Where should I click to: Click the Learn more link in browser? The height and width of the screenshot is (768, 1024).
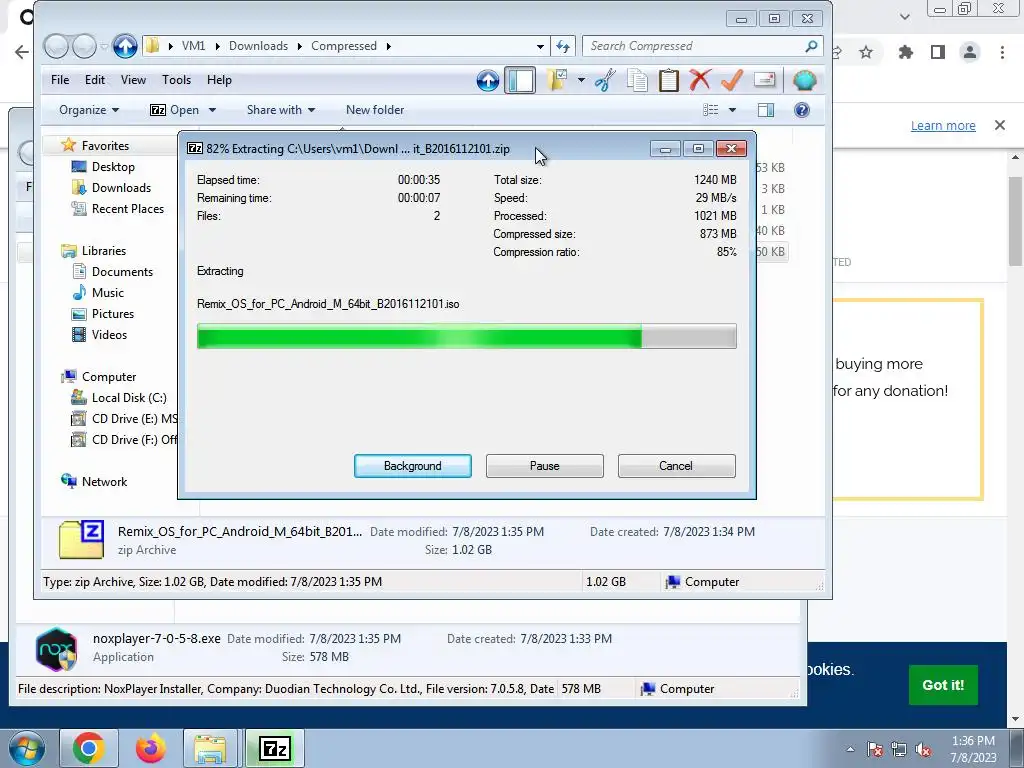[943, 125]
